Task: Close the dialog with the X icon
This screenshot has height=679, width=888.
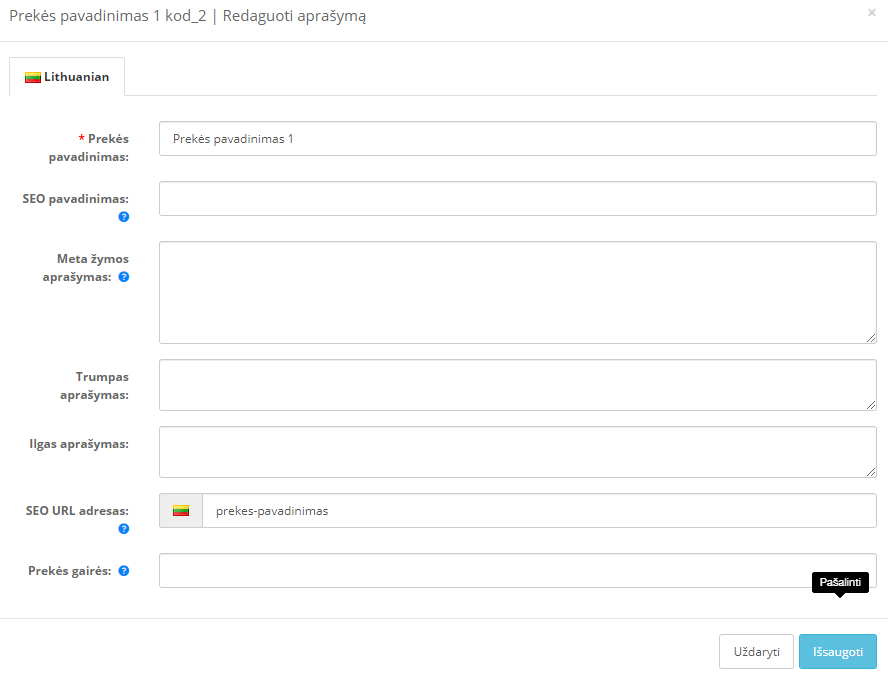Action: click(872, 12)
